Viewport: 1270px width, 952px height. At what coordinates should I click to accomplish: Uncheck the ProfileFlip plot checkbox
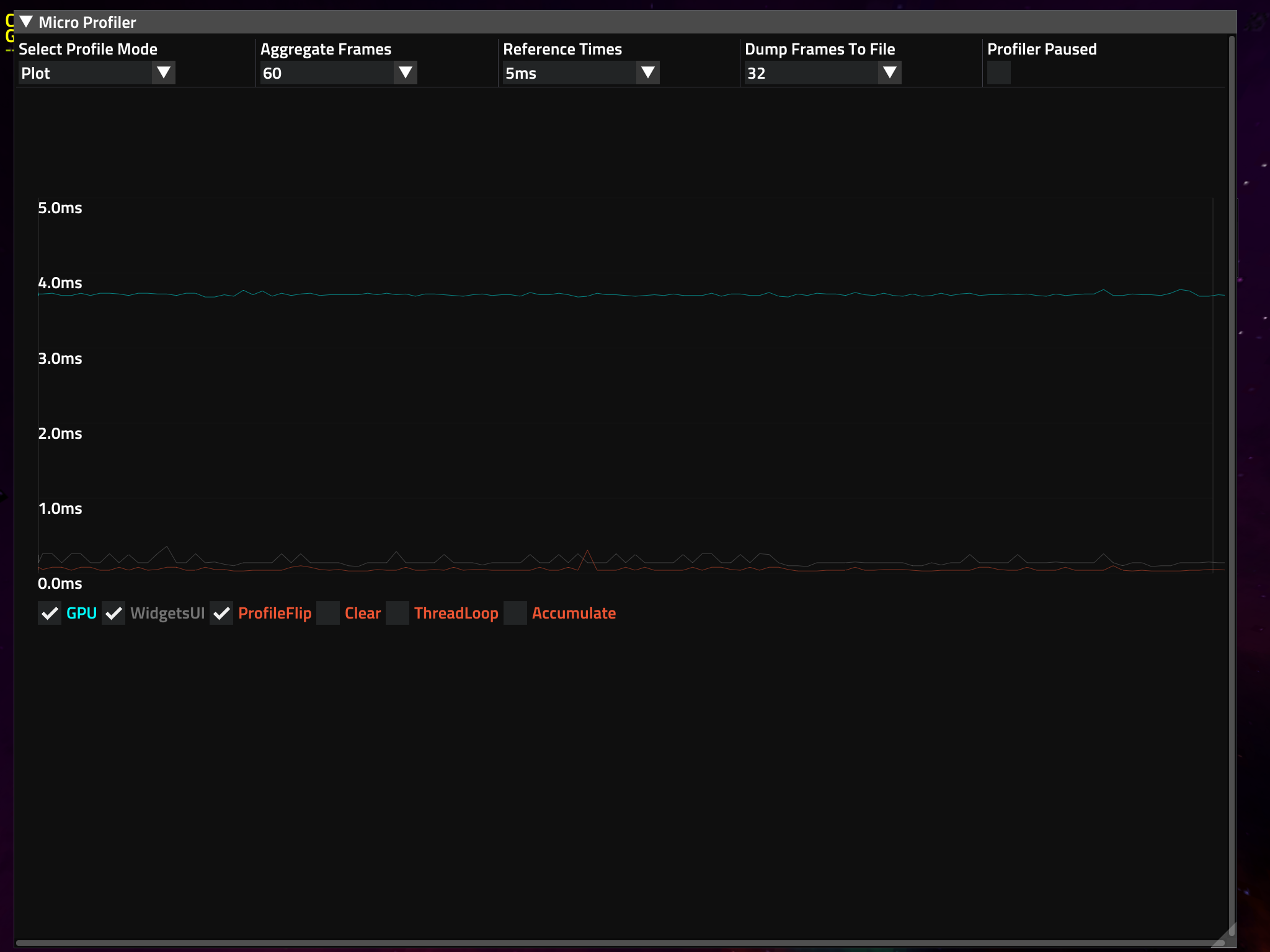[221, 613]
